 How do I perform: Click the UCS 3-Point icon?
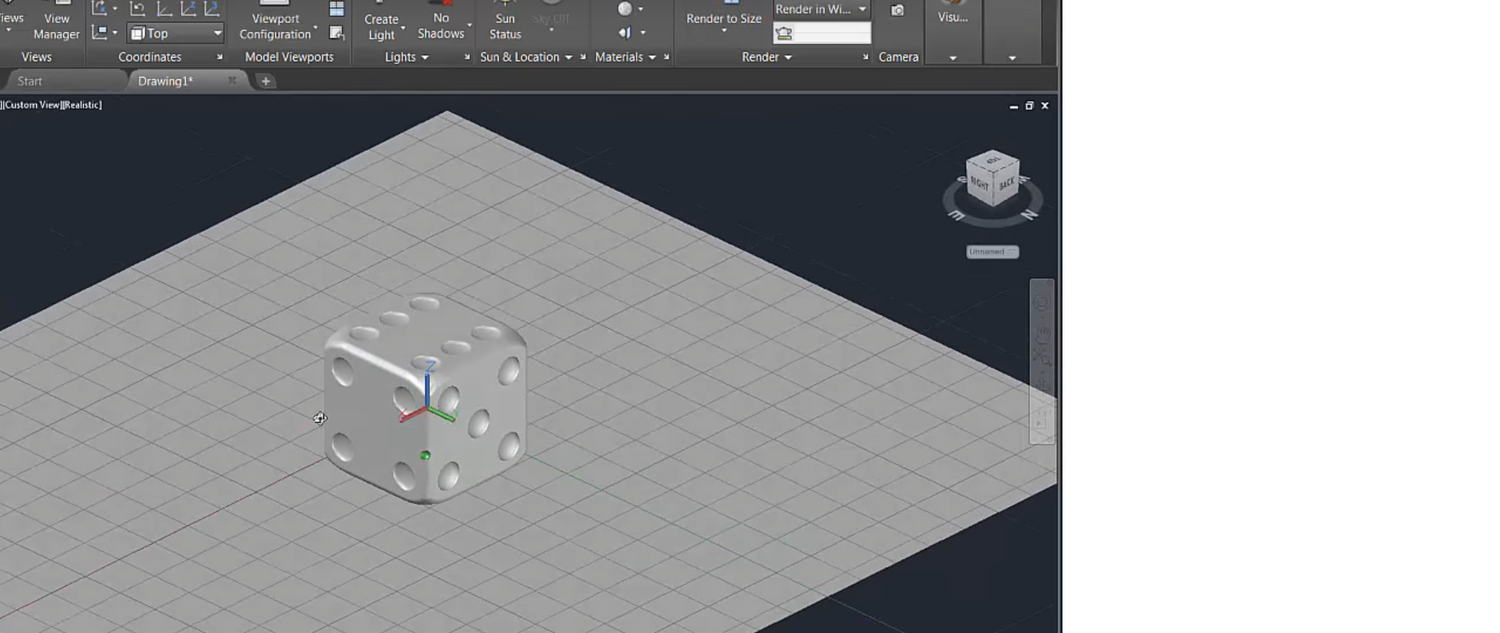(212, 9)
